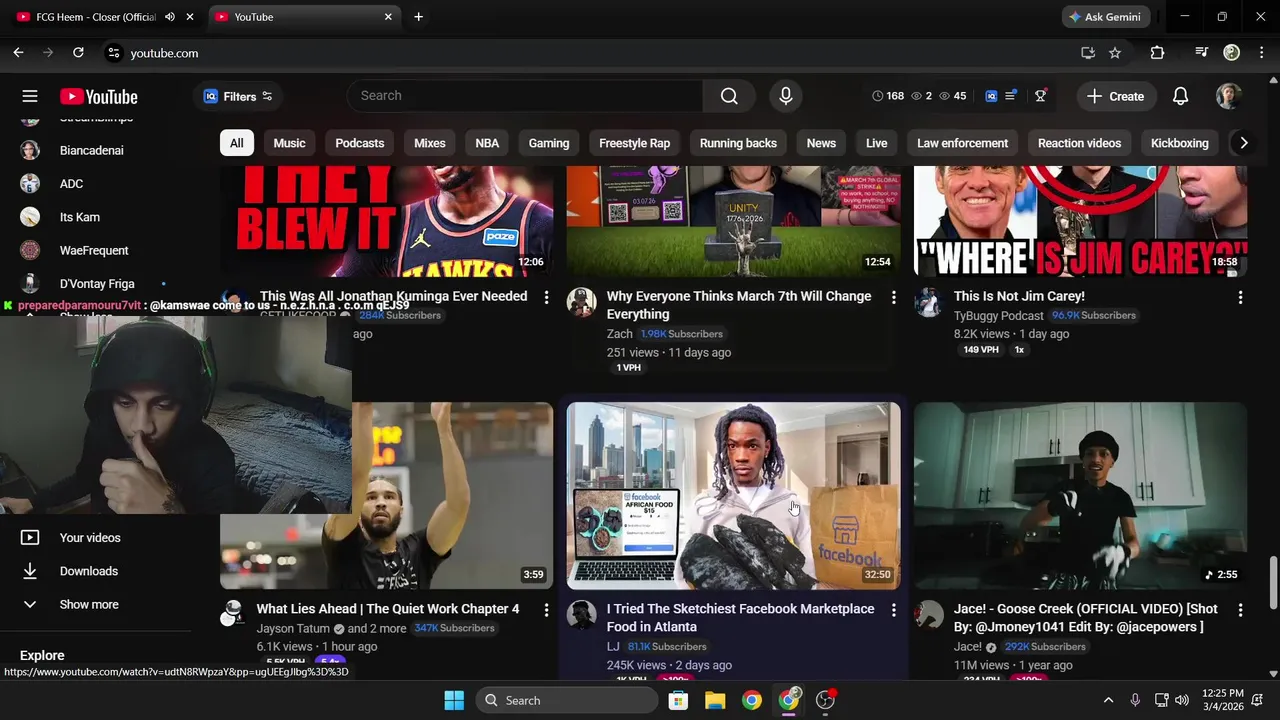Reload the page with the refresh icon
1280x720 pixels.
tap(78, 53)
